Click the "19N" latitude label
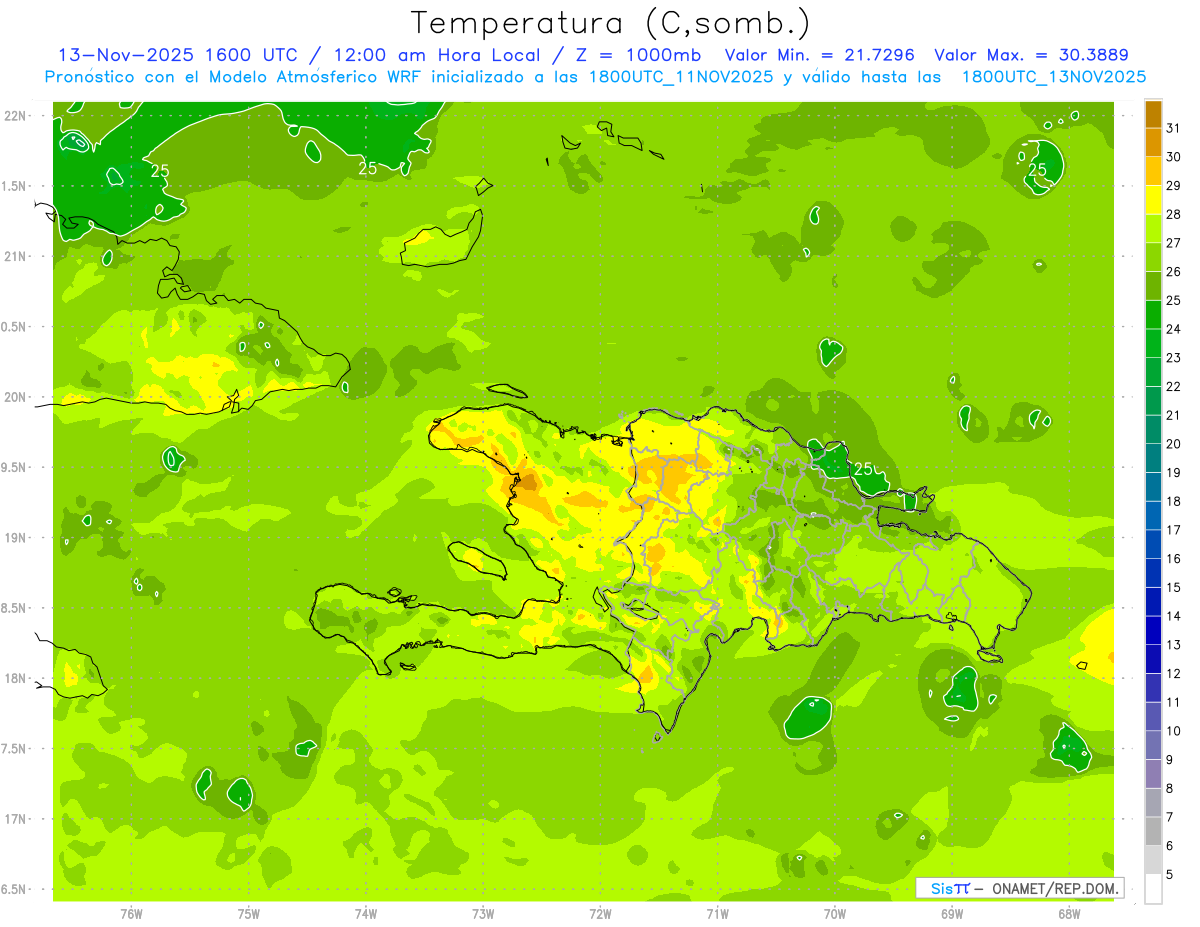 coord(14,538)
